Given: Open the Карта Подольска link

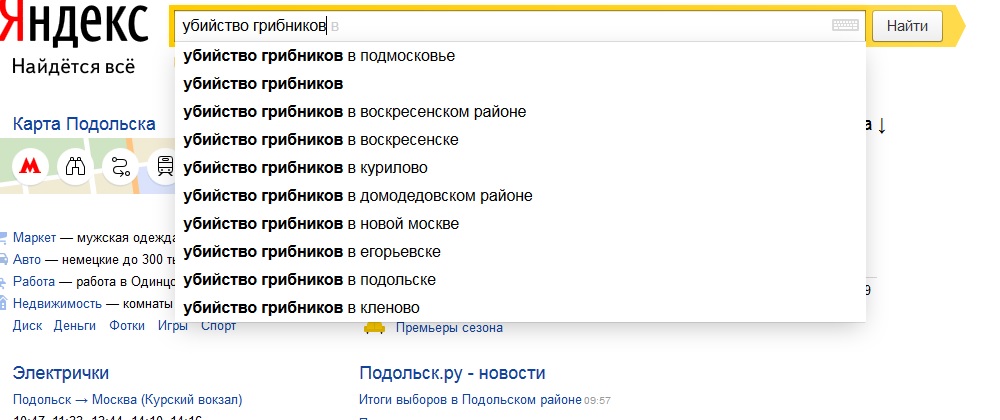Looking at the screenshot, I should [84, 125].
